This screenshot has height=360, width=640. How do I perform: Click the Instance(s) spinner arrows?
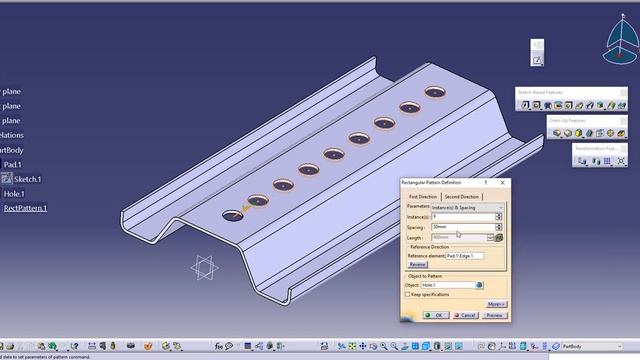[498, 217]
